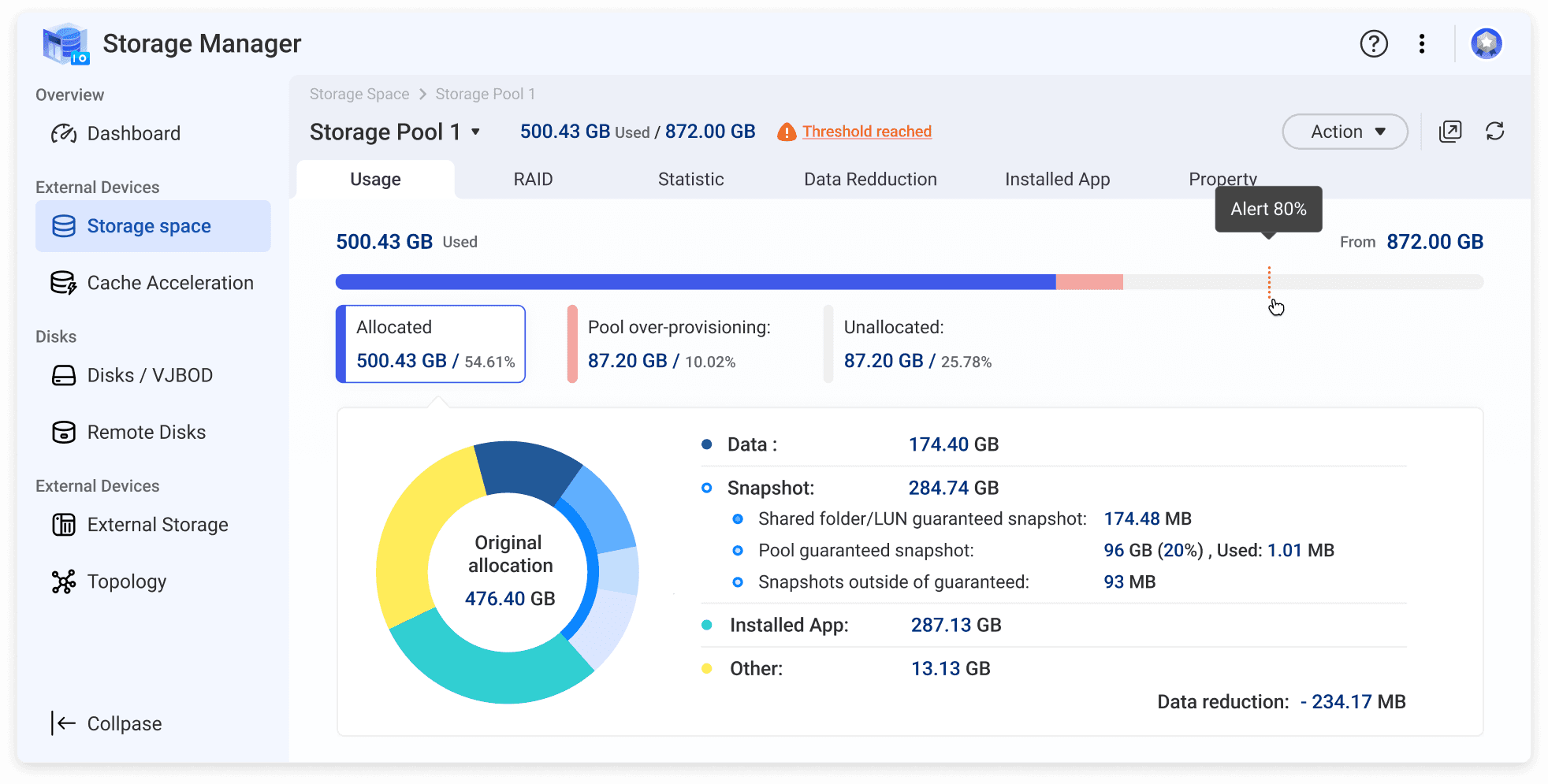Click the Topology network icon
Viewport: 1548px width, 784px height.
pyautogui.click(x=64, y=581)
